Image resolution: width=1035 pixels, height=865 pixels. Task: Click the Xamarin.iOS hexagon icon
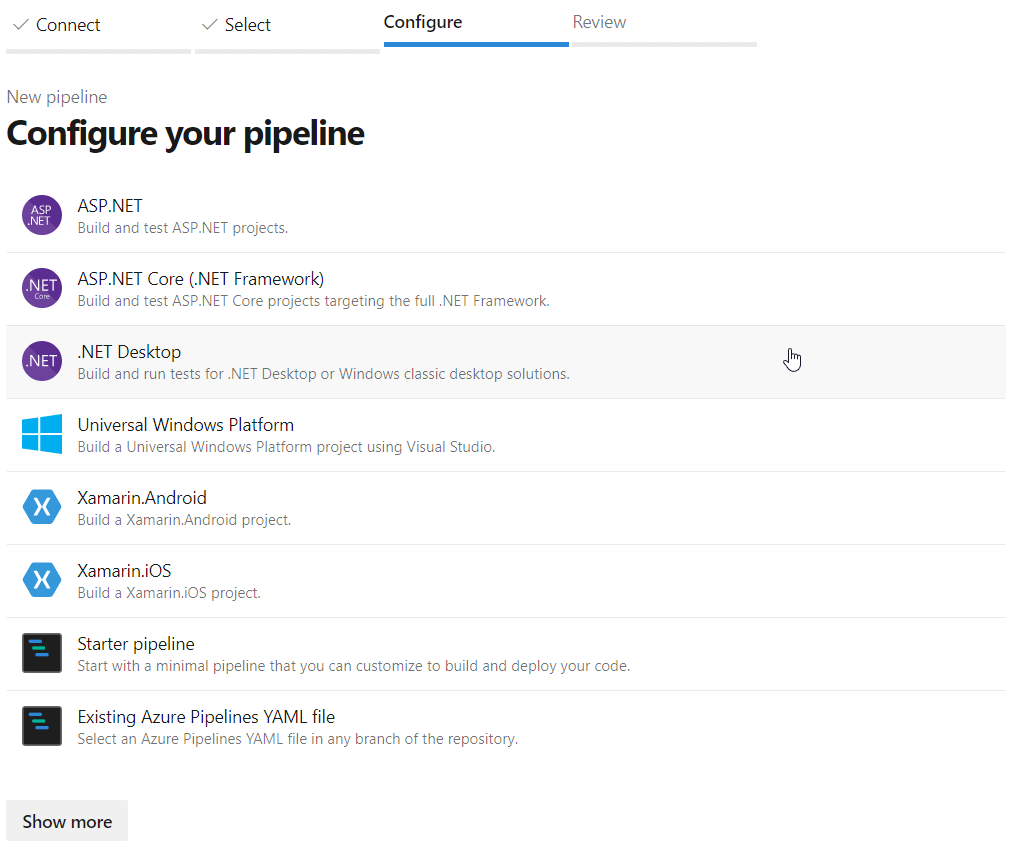pos(42,580)
